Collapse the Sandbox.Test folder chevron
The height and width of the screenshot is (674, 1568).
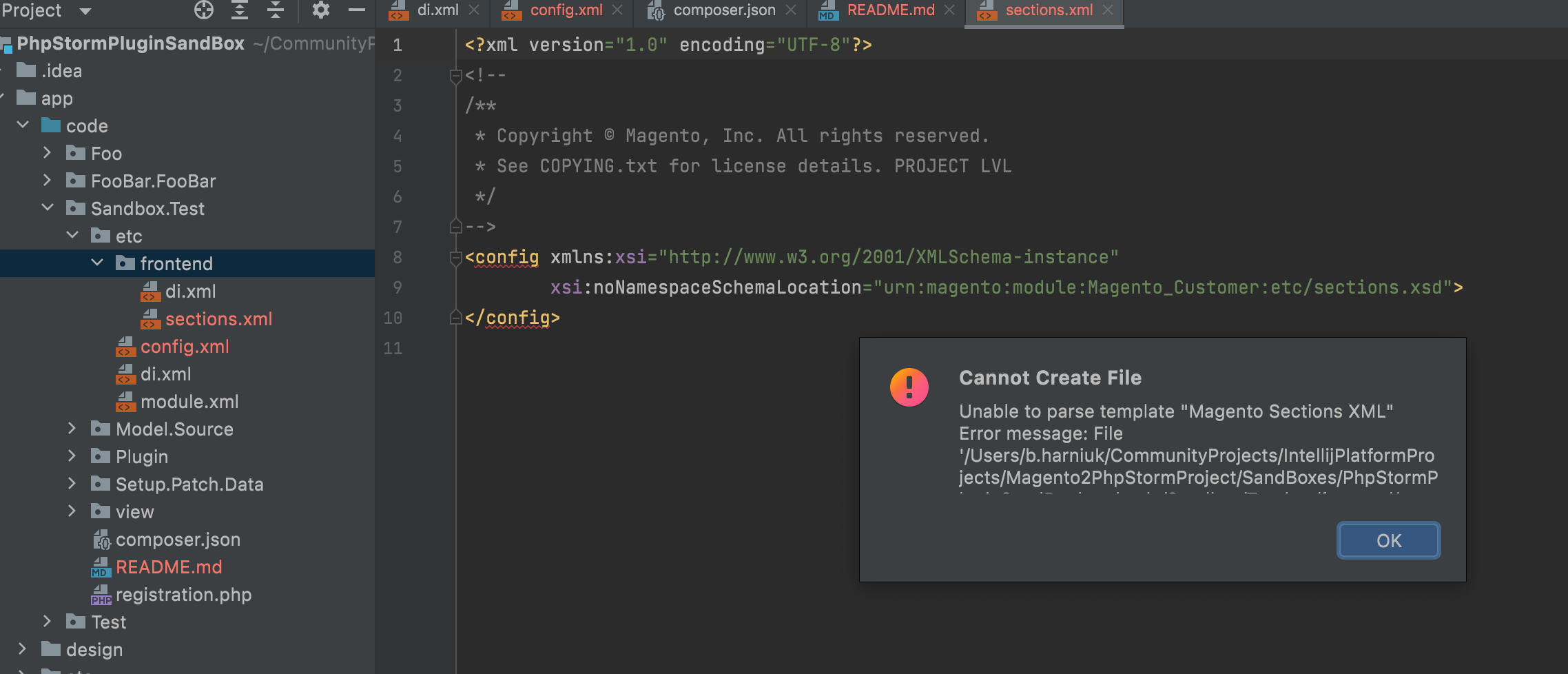(48, 207)
